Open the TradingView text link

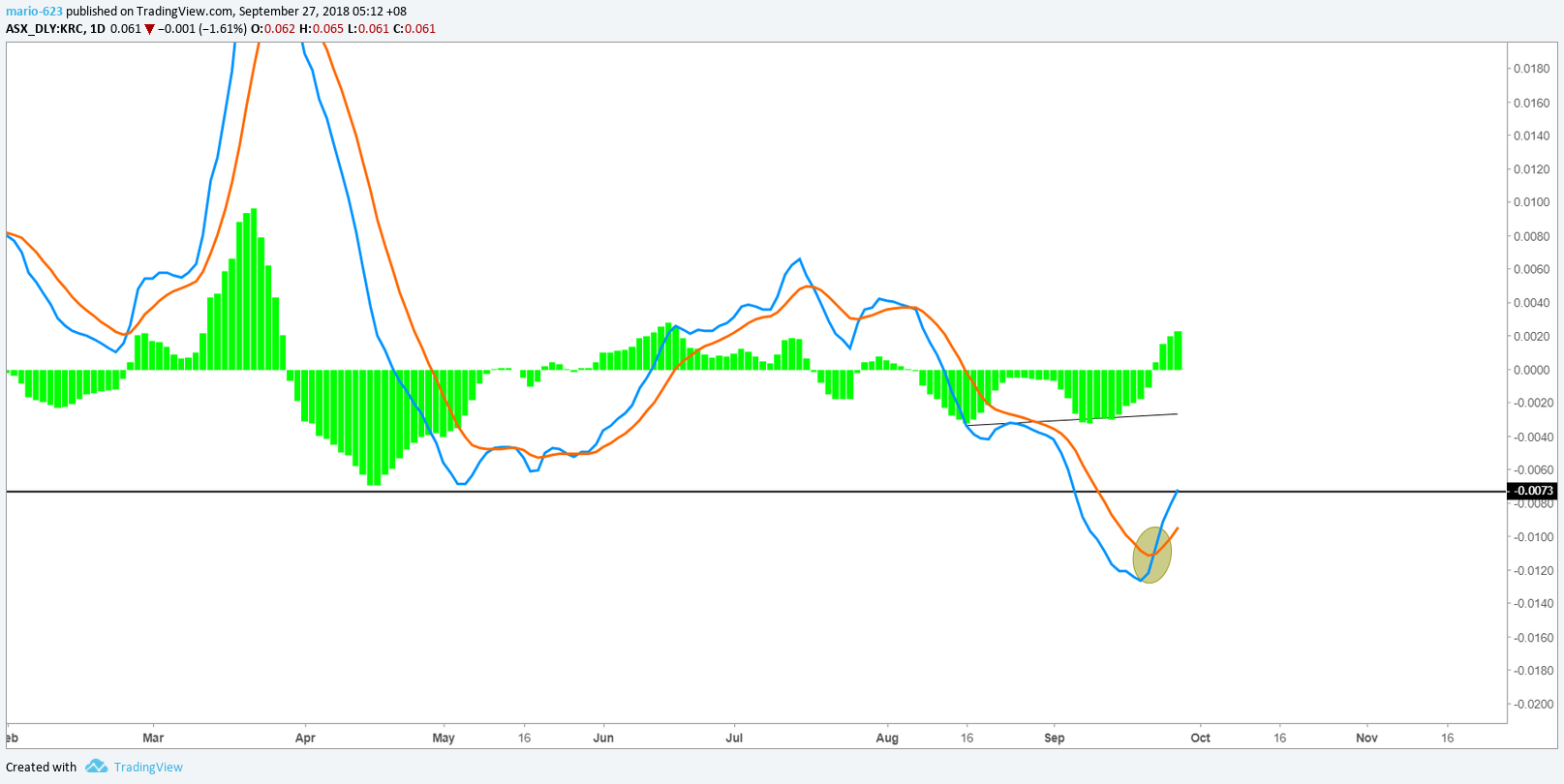(x=148, y=768)
